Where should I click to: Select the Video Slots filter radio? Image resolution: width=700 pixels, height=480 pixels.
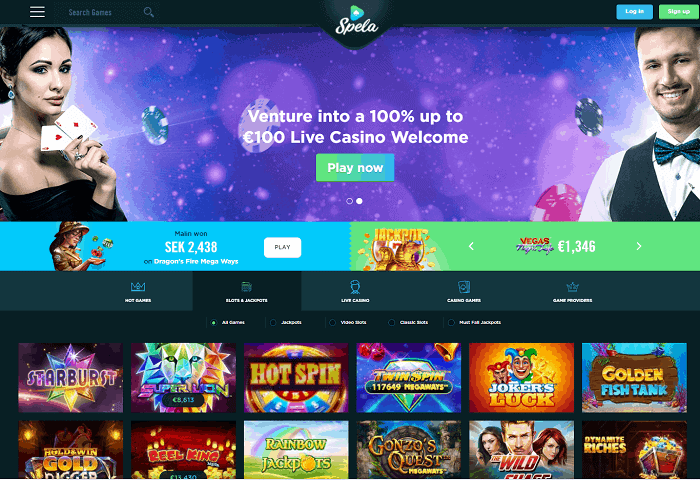pyautogui.click(x=333, y=322)
